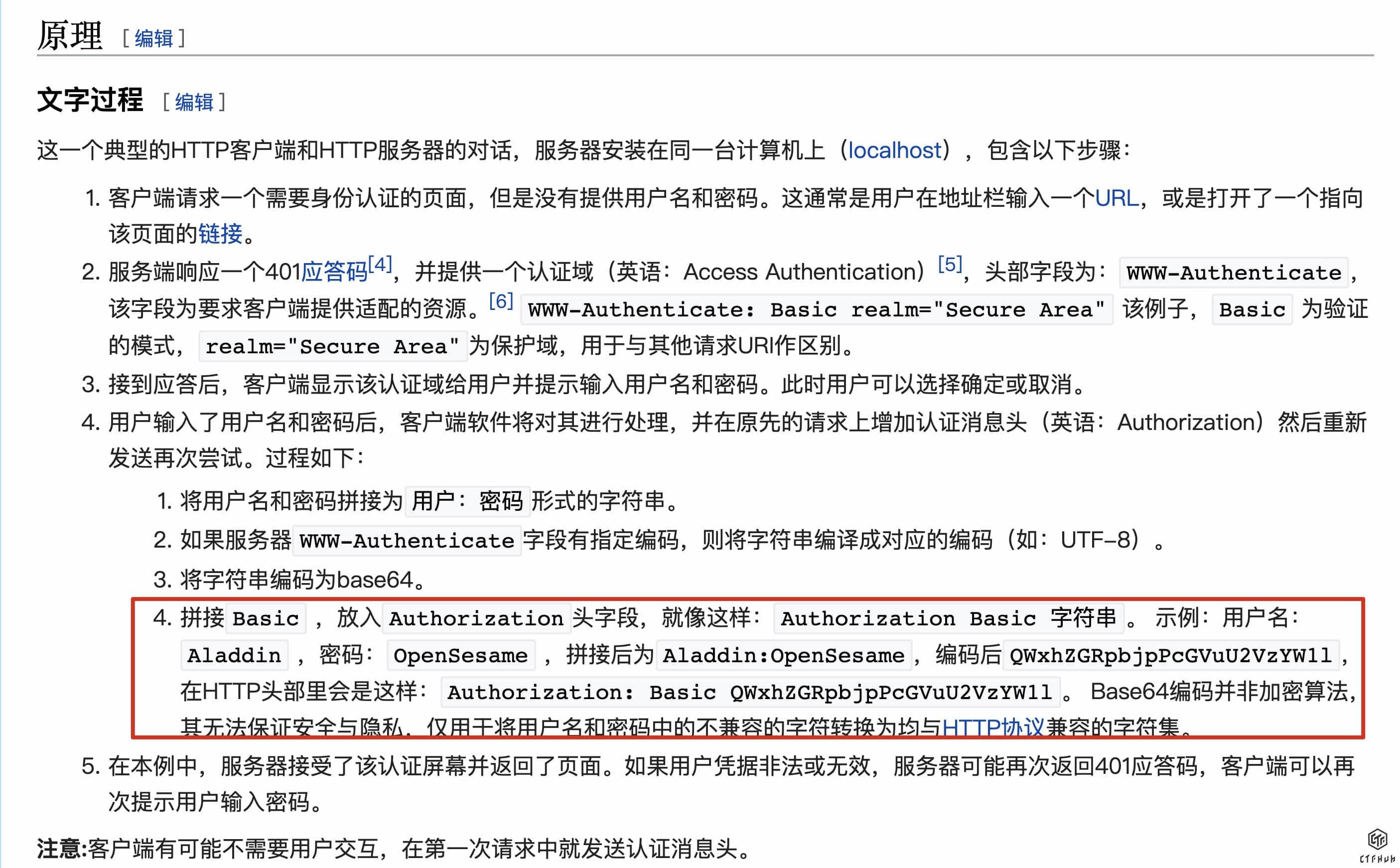Click footnote reference [5]
This screenshot has width=1400, height=868.
[950, 265]
